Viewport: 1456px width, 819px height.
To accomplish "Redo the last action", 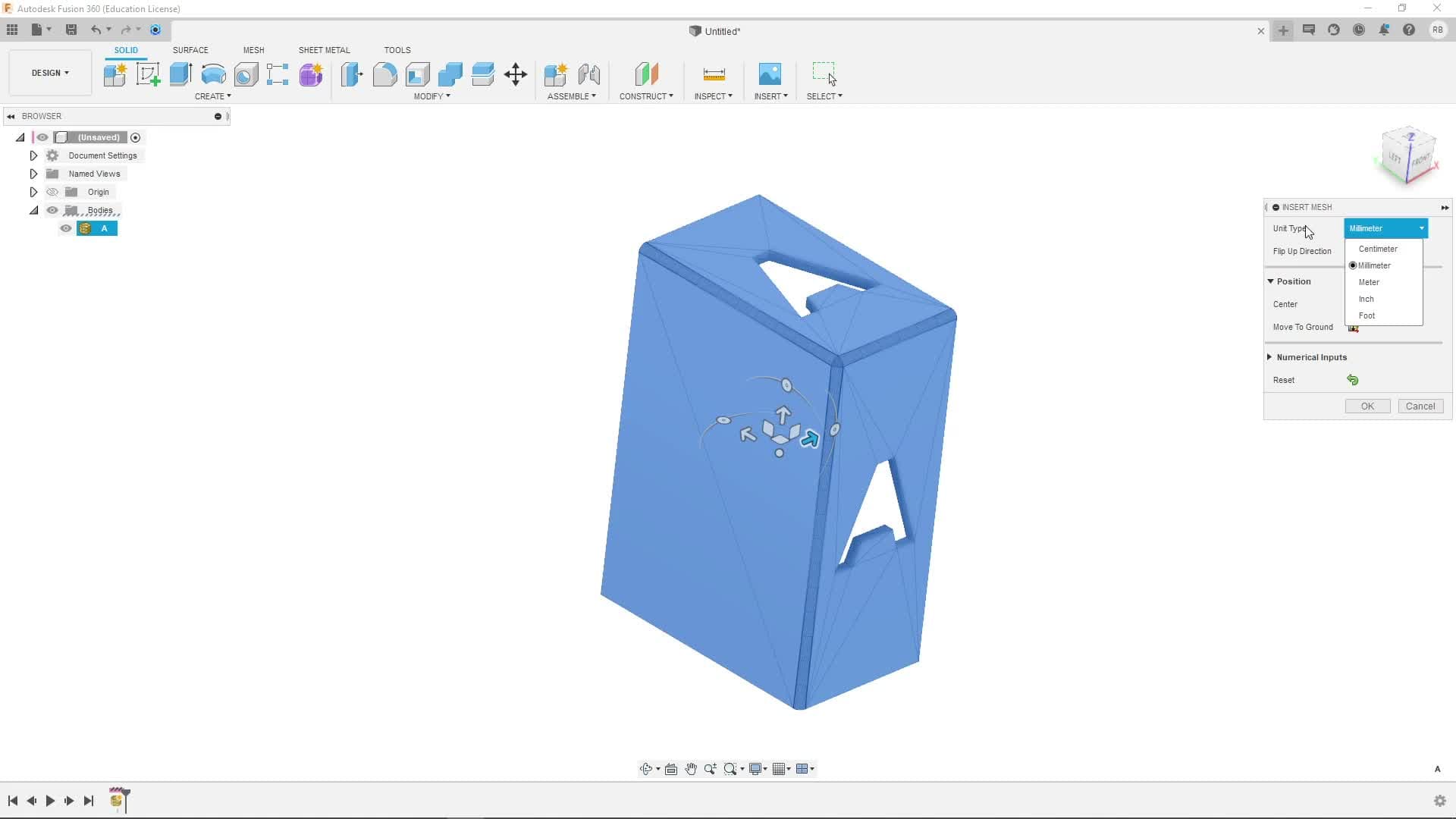I will (126, 30).
